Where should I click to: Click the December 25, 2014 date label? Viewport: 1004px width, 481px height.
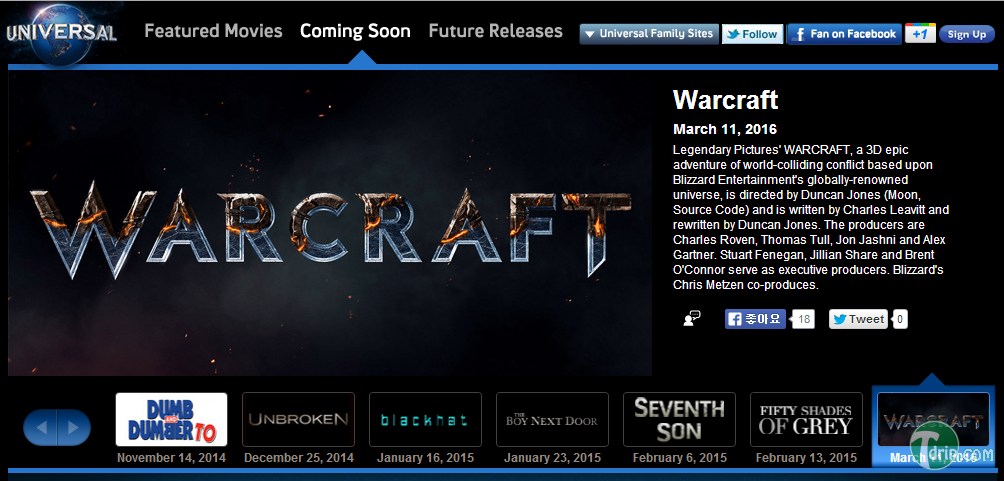[x=298, y=458]
